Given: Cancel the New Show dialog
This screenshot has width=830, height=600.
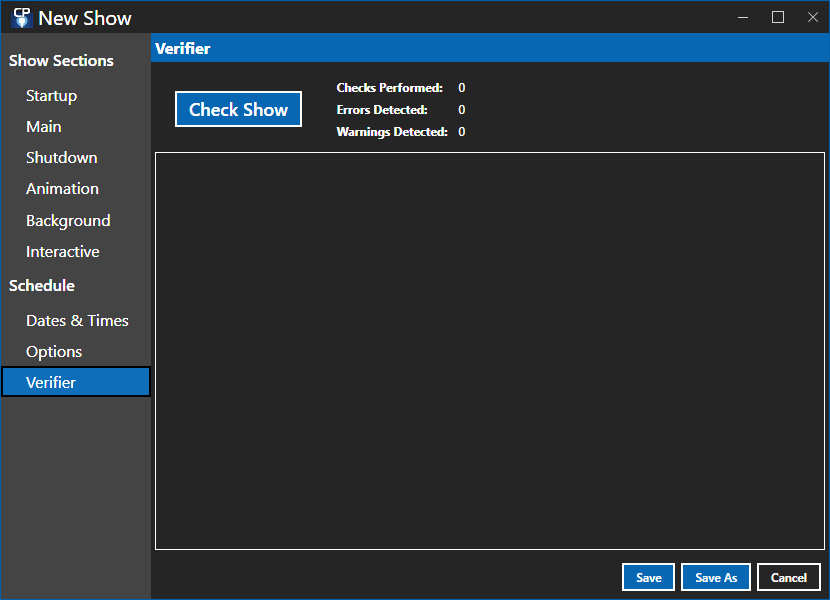Looking at the screenshot, I should [x=789, y=577].
